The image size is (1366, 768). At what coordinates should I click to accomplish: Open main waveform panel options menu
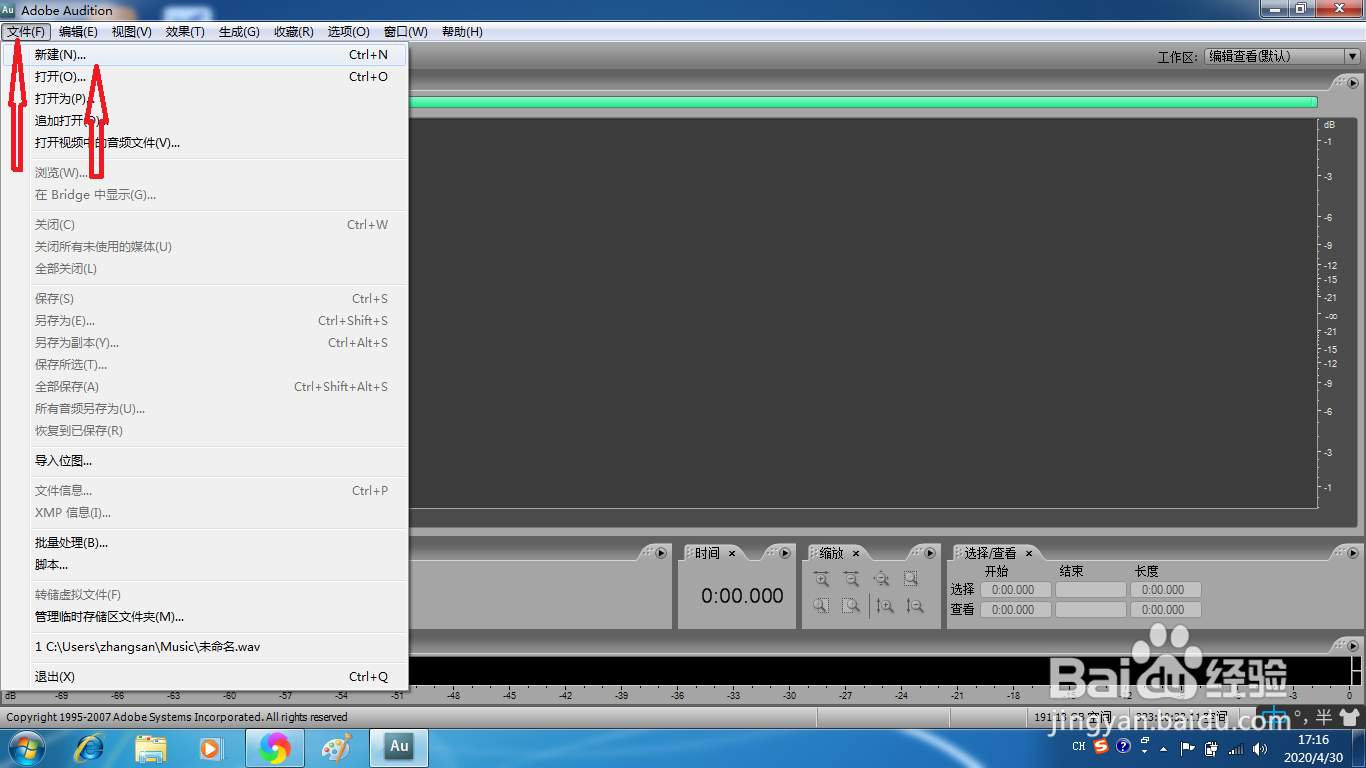point(1351,84)
